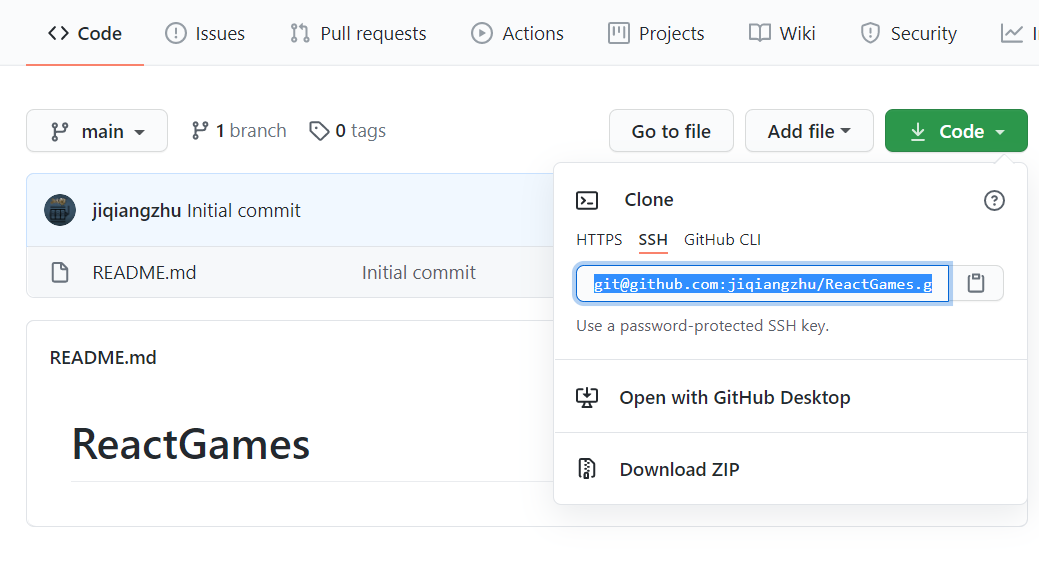Click the Actions play icon

coord(482,33)
